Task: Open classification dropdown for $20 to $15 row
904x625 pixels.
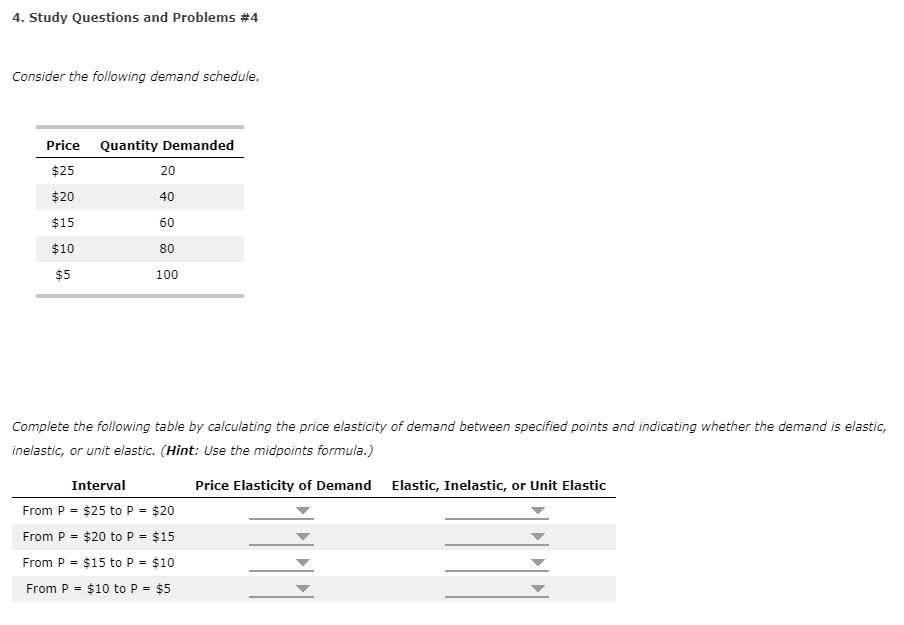Action: pyautogui.click(x=537, y=536)
